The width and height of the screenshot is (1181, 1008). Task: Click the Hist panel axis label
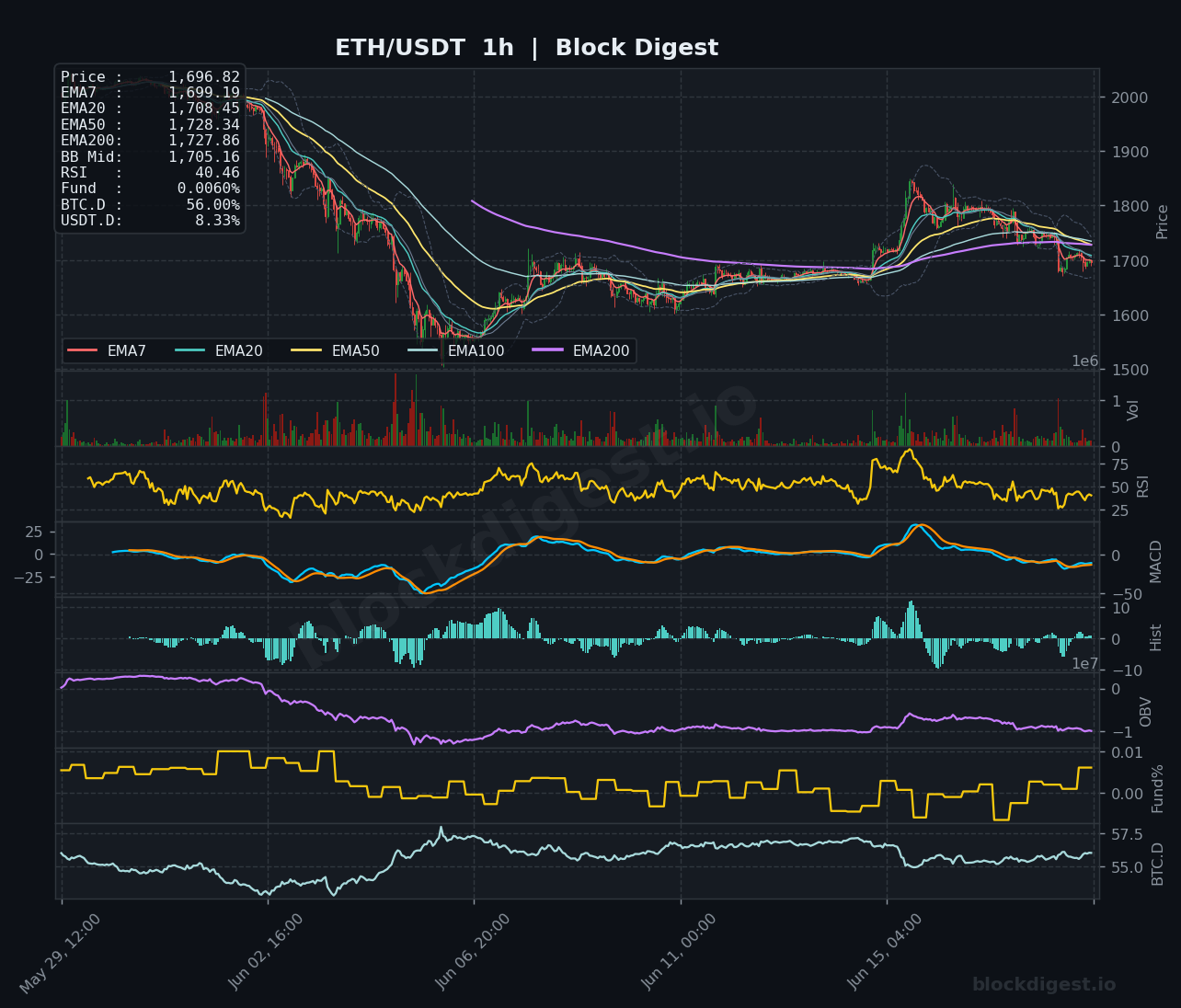[1156, 637]
